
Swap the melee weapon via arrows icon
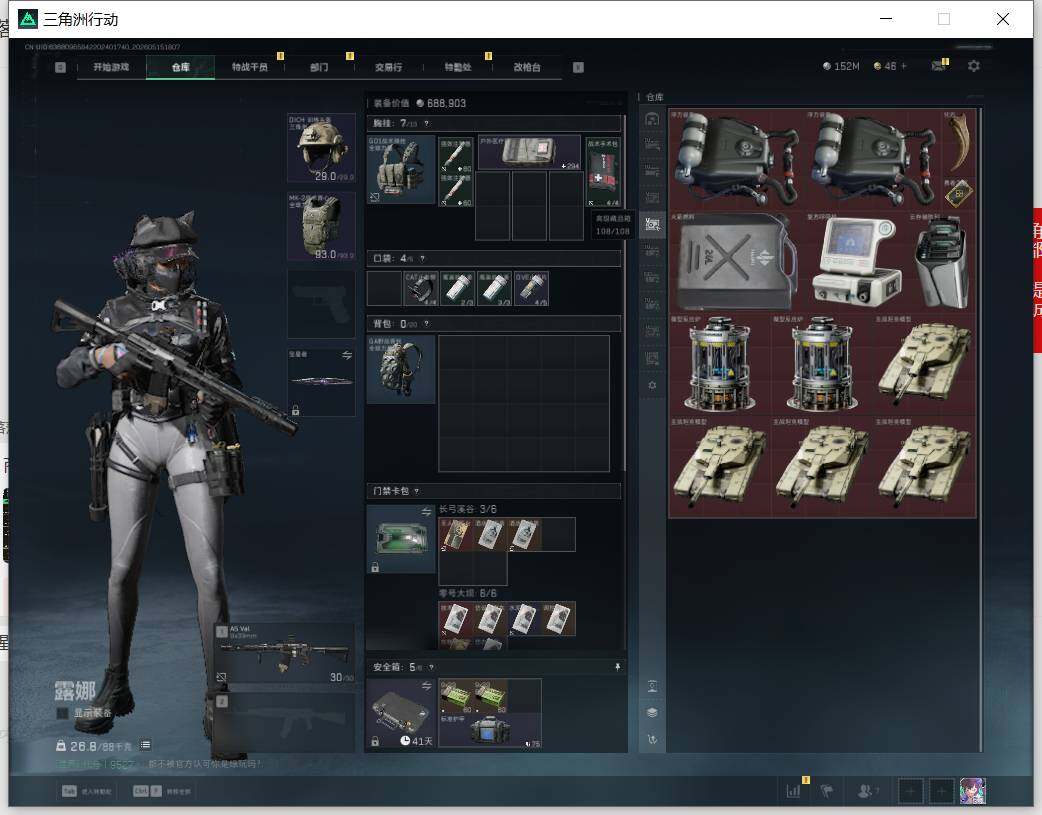[347, 355]
